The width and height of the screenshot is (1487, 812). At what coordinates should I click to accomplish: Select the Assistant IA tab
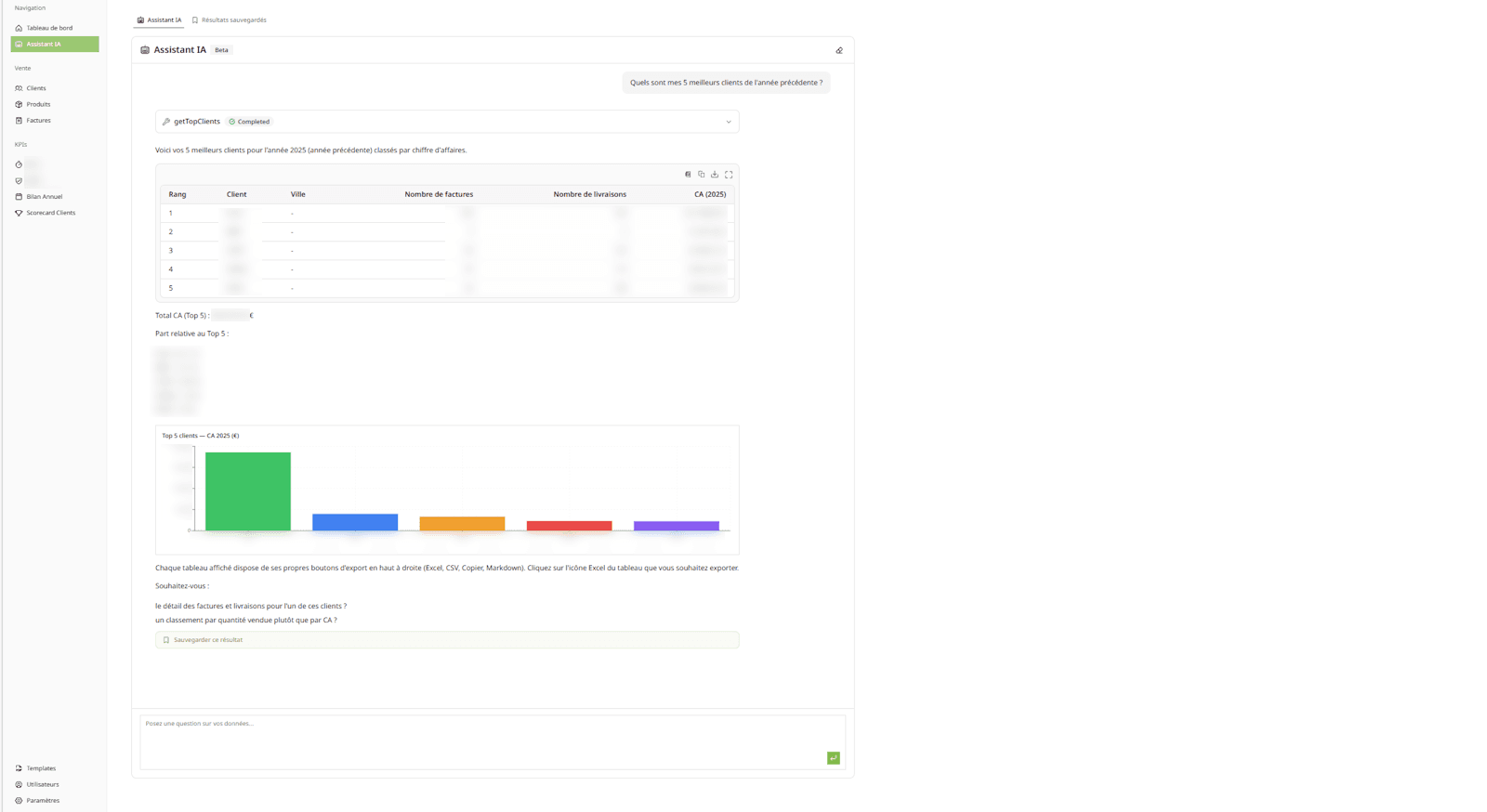pos(160,20)
